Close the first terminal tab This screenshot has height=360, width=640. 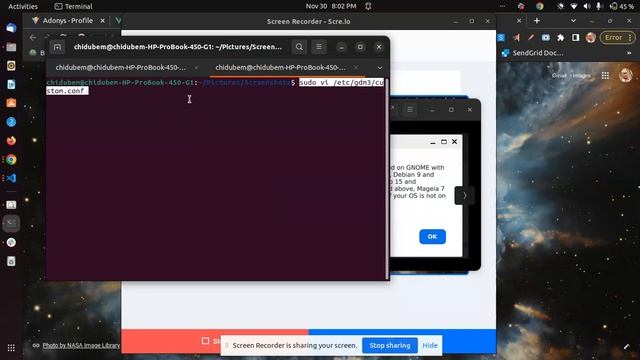click(196, 67)
